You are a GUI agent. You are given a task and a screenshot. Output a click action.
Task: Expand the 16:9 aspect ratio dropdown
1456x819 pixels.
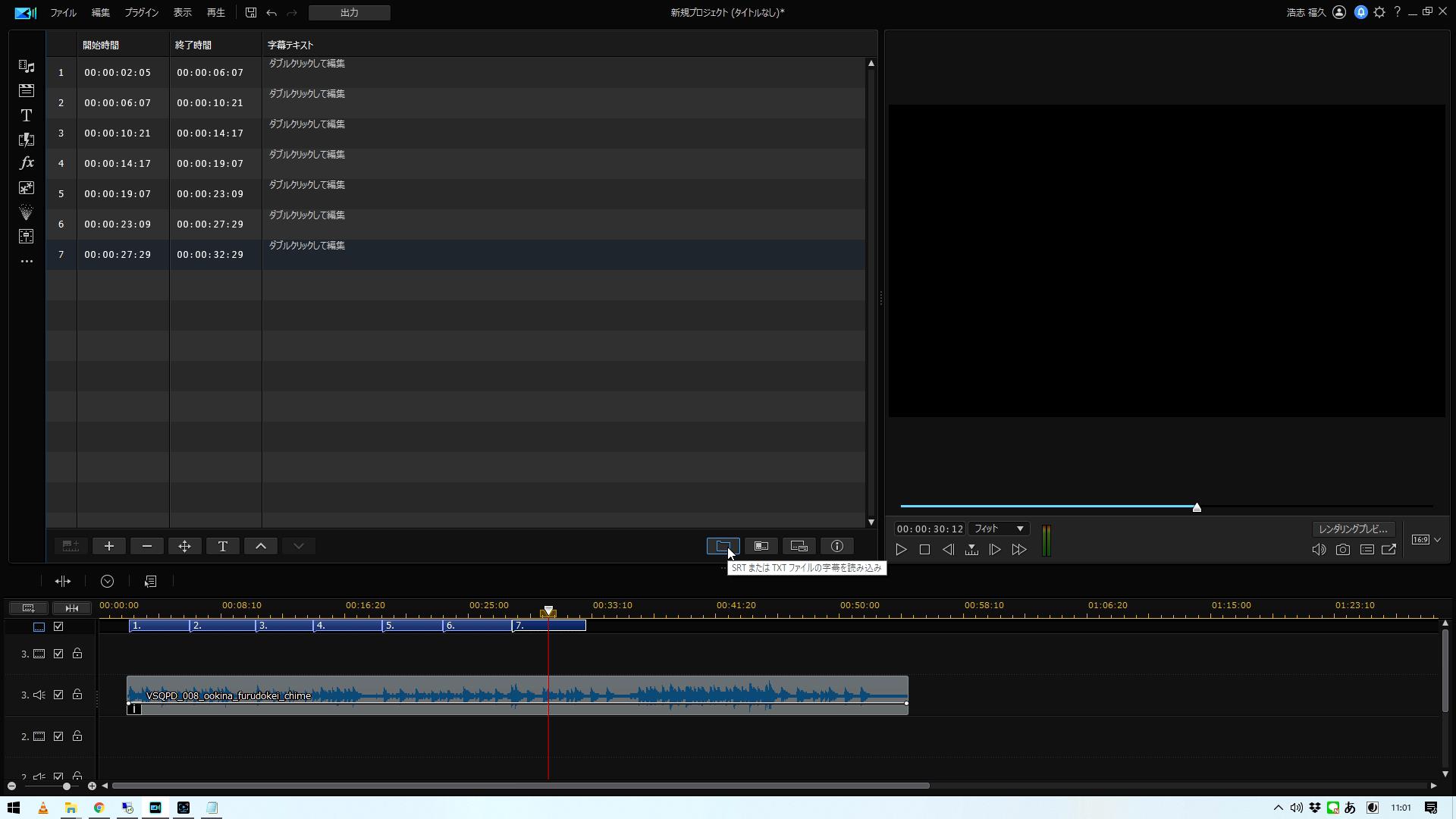coord(1437,540)
